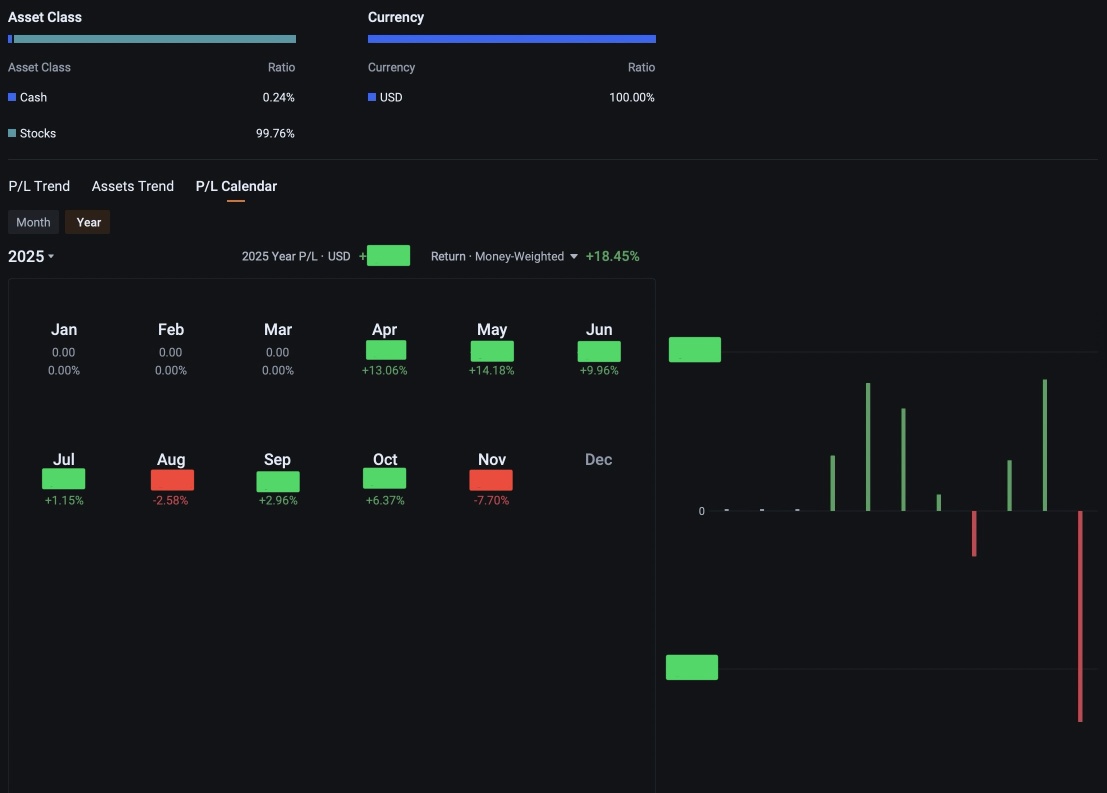Screen dimensions: 1107x793
Task: Select the May +14.18% month cell
Action: (492, 349)
